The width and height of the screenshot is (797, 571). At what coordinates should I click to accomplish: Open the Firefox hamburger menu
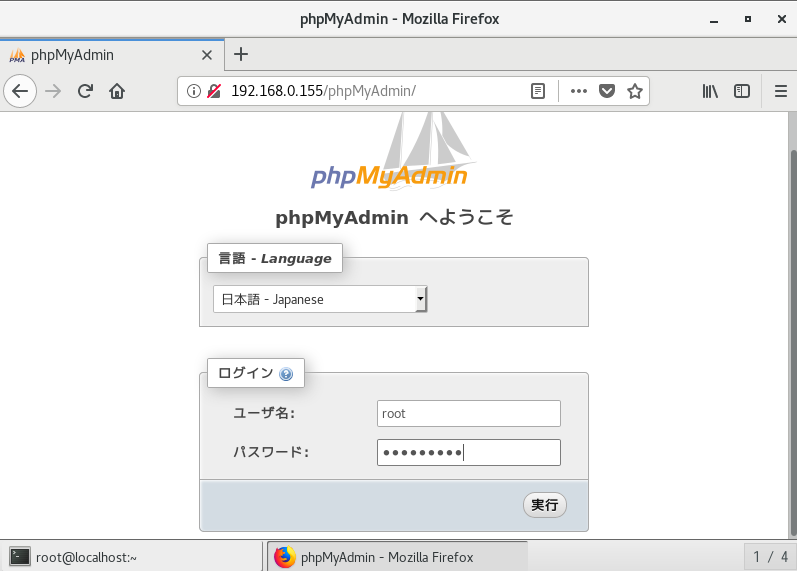coord(781,91)
